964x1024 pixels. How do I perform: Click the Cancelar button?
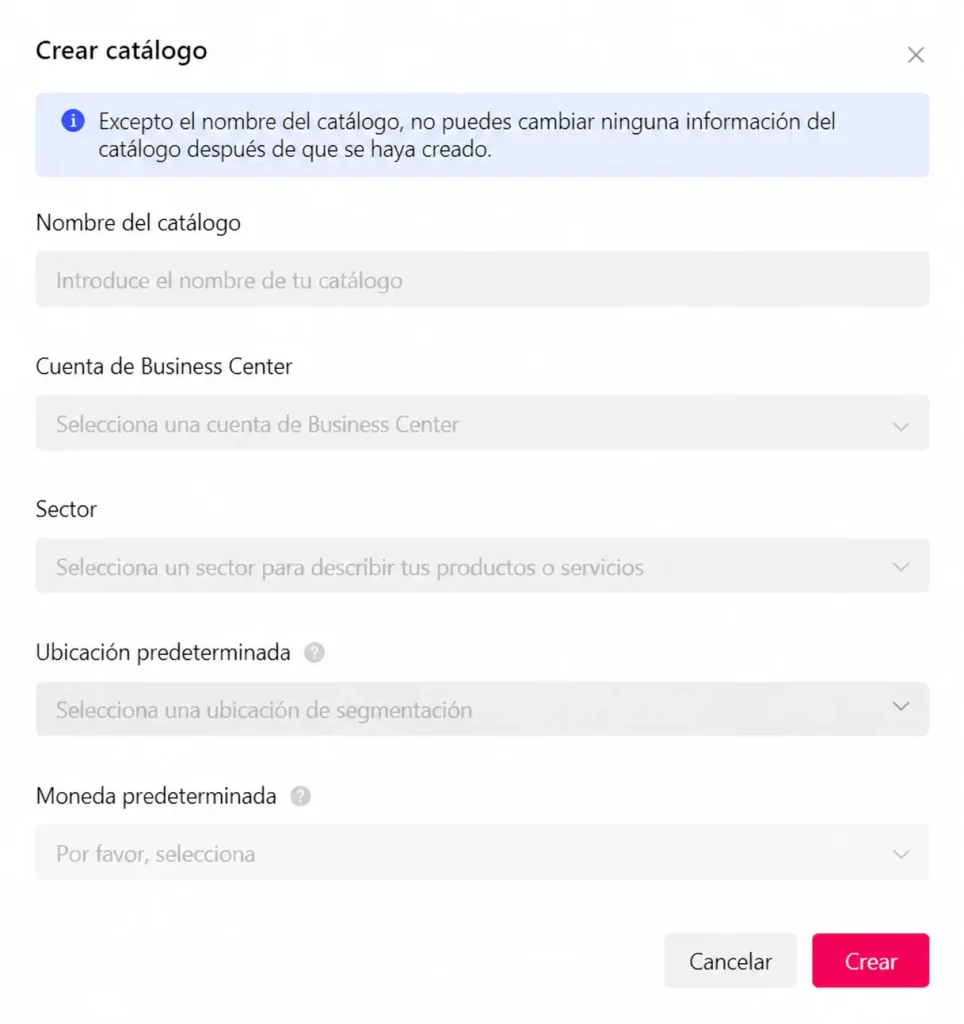tap(730, 961)
